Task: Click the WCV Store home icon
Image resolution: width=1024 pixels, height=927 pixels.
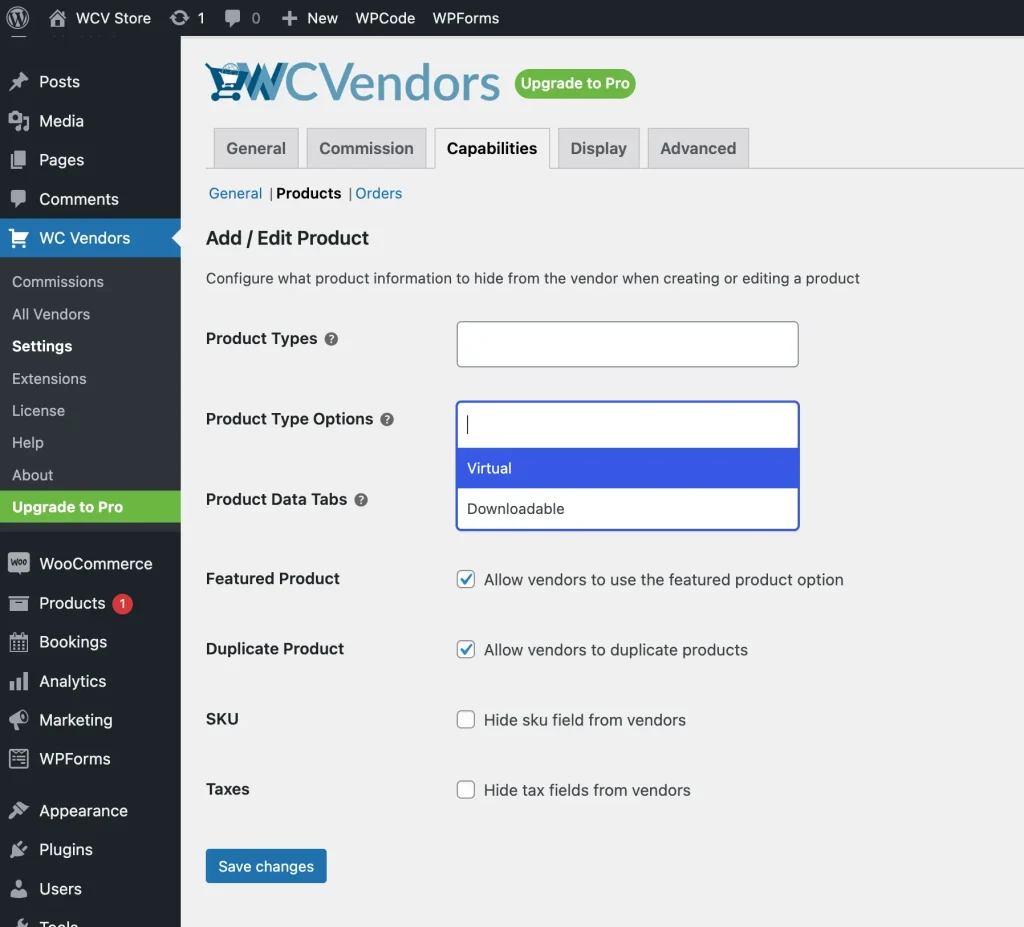Action: [x=57, y=18]
